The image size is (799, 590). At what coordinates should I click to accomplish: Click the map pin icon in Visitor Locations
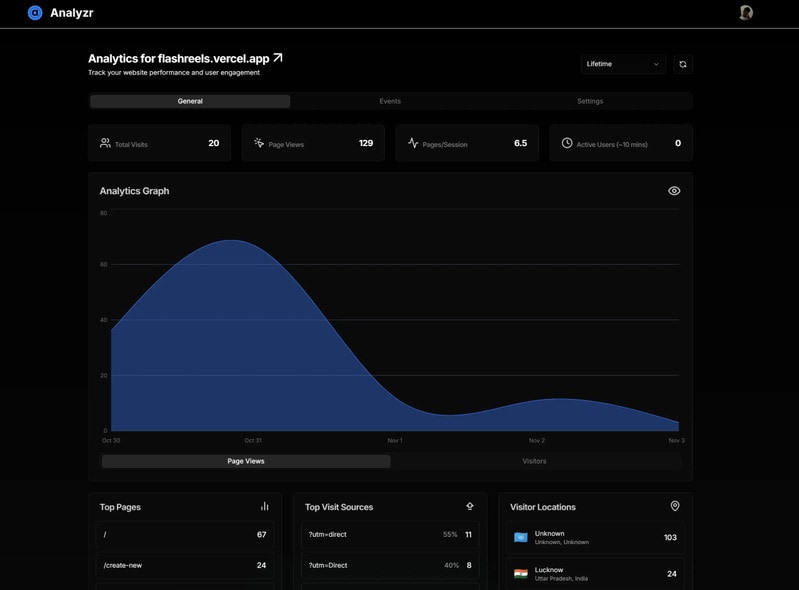point(675,507)
